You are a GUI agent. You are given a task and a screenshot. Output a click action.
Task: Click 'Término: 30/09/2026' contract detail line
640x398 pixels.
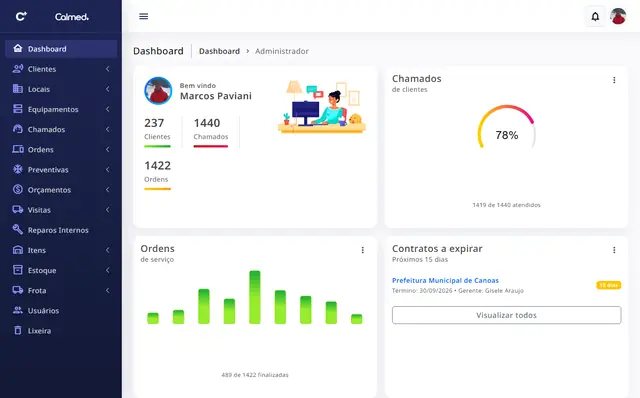tap(458, 291)
